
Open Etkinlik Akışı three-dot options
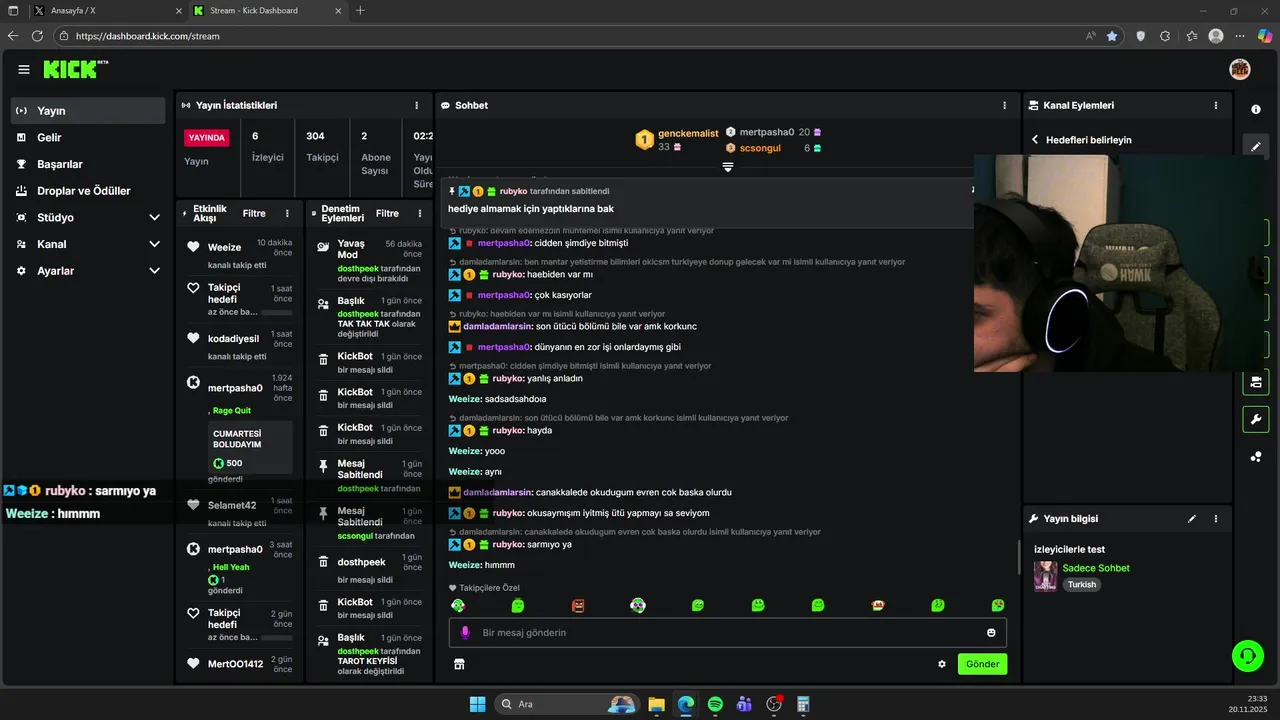[287, 213]
